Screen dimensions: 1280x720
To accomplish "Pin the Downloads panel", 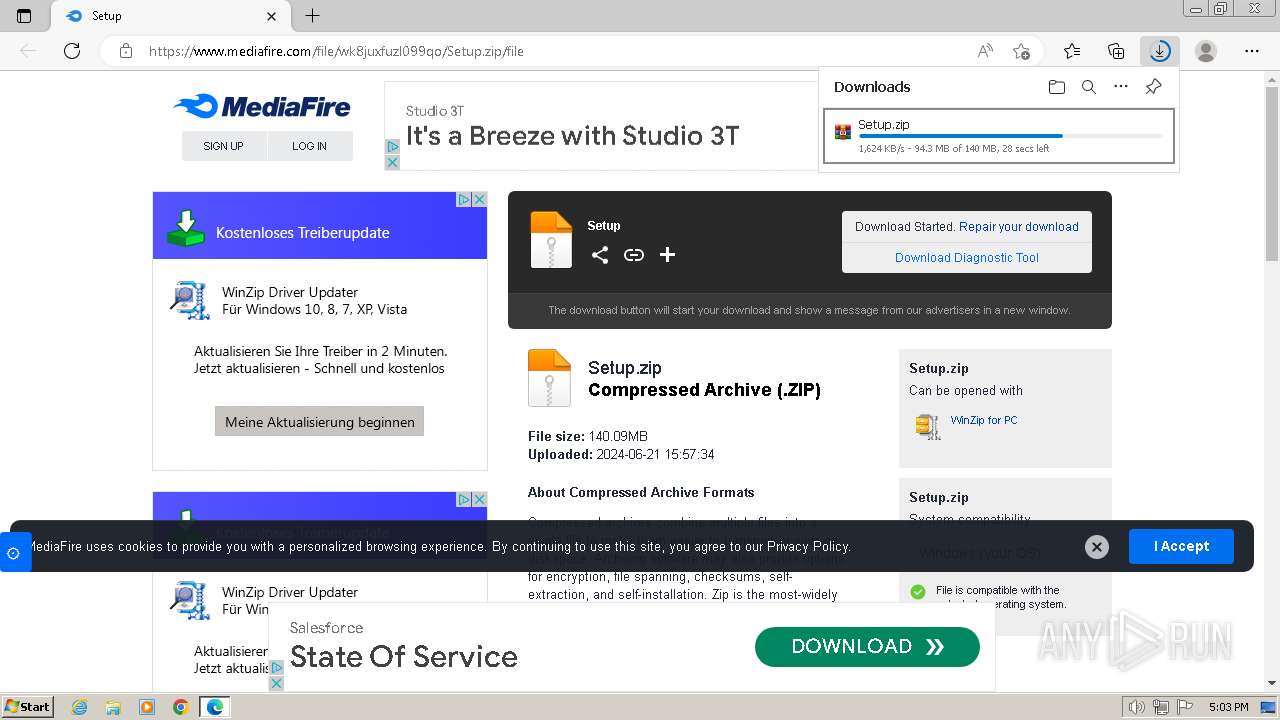I will coord(1153,87).
